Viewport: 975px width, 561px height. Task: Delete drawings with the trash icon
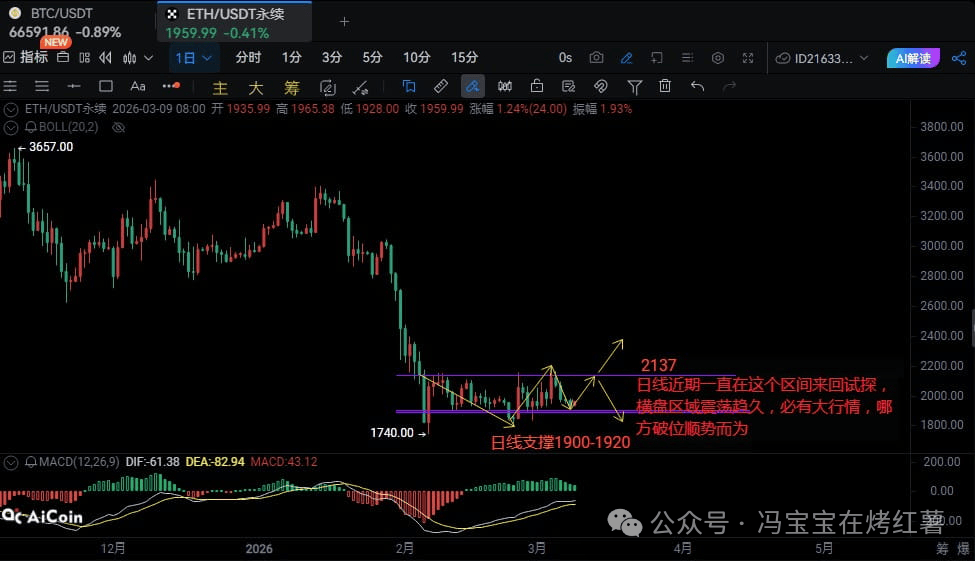pos(665,86)
